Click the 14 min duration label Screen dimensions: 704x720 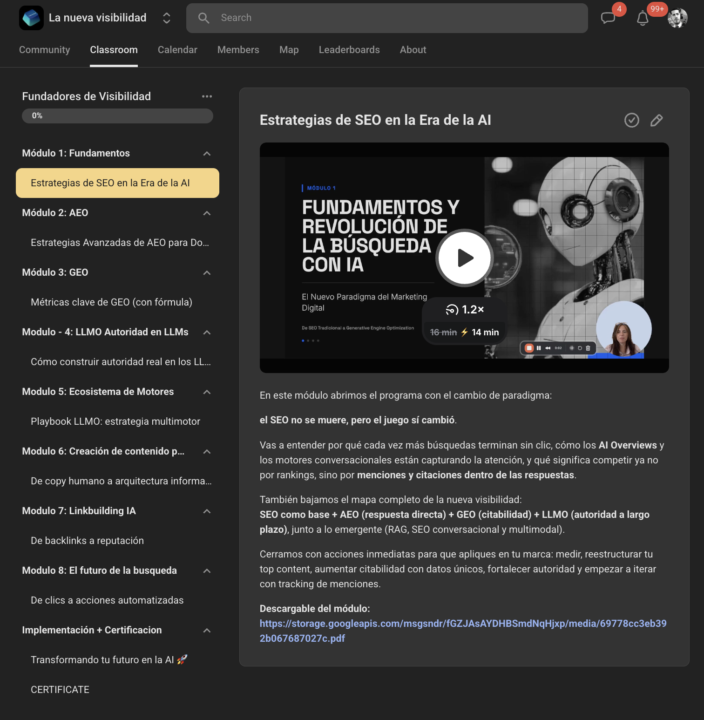tap(485, 332)
